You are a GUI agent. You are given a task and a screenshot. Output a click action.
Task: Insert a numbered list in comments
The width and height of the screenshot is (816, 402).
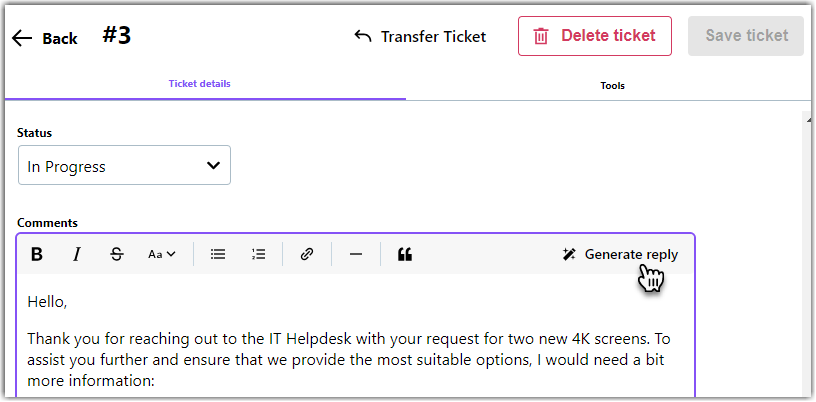[258, 254]
